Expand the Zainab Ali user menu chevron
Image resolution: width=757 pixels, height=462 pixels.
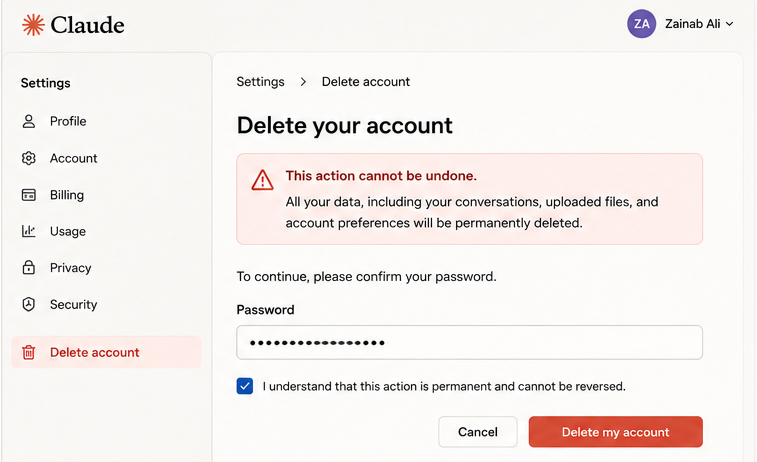click(729, 24)
